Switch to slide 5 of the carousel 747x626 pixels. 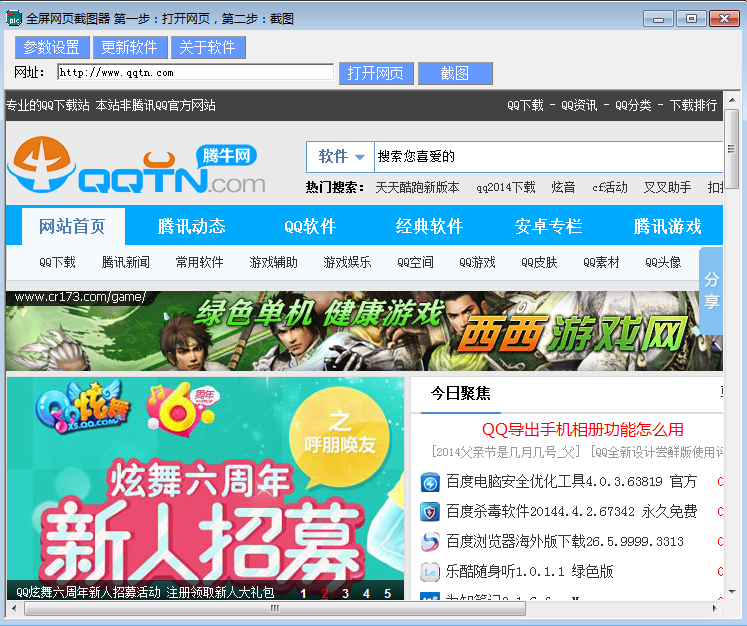pos(387,594)
